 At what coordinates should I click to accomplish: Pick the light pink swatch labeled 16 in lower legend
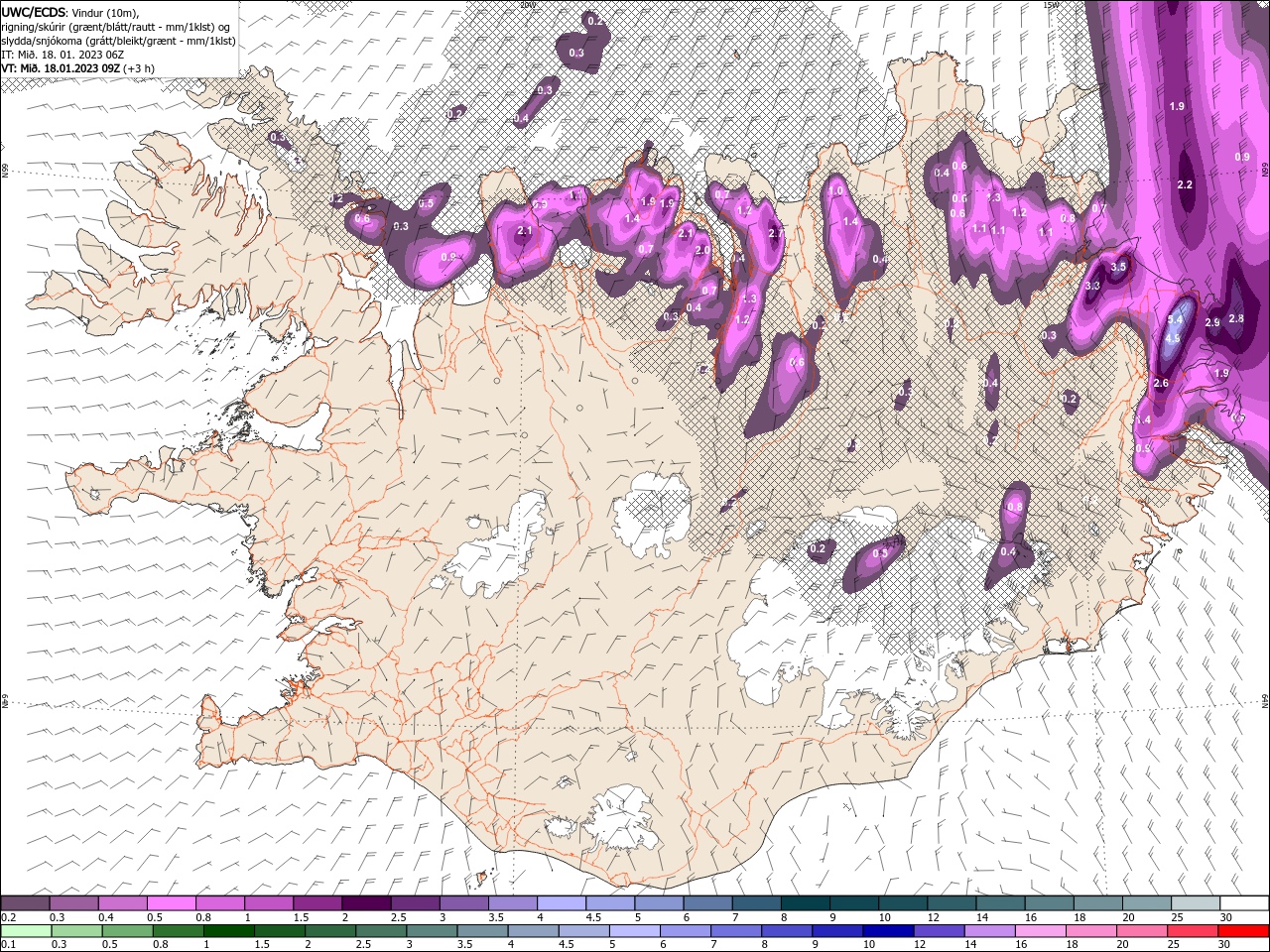tap(1040, 931)
